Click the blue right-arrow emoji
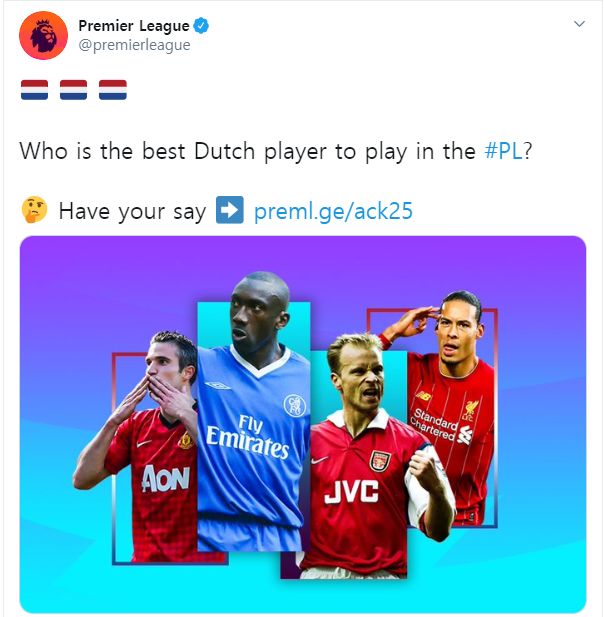This screenshot has width=604, height=617. coord(230,210)
